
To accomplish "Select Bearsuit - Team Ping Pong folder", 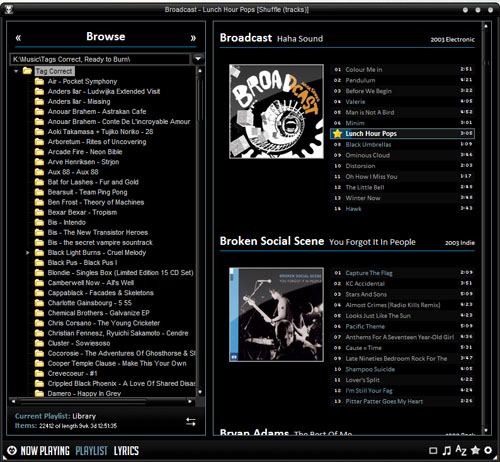I will [x=87, y=192].
